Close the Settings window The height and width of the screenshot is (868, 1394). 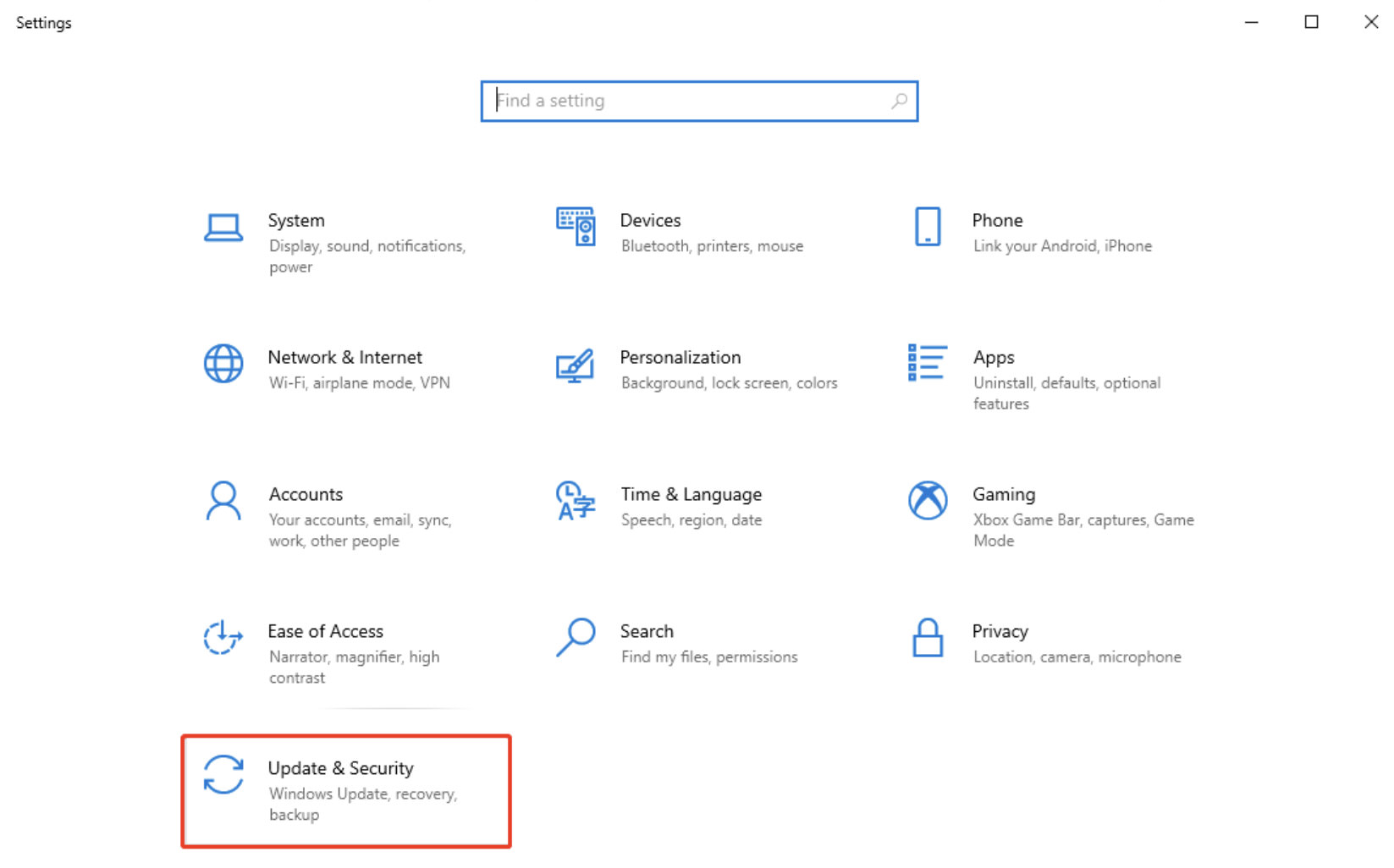[1371, 22]
